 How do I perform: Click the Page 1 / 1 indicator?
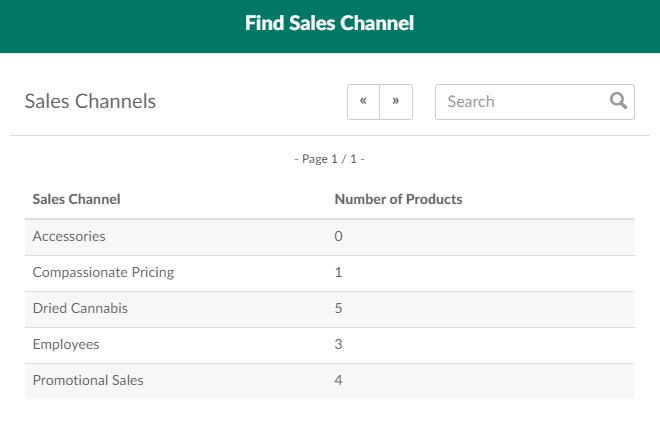329,159
